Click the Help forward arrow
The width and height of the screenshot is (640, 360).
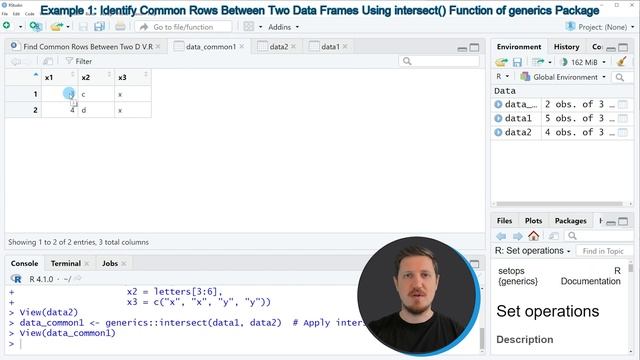[518, 236]
